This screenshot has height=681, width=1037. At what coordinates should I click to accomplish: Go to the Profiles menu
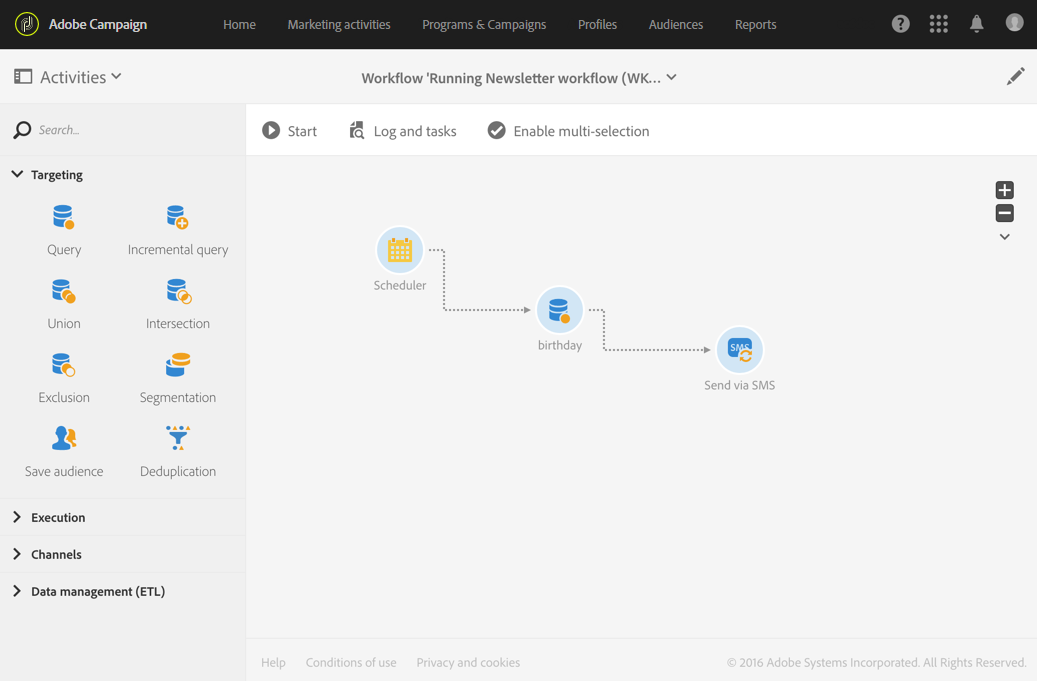(597, 24)
